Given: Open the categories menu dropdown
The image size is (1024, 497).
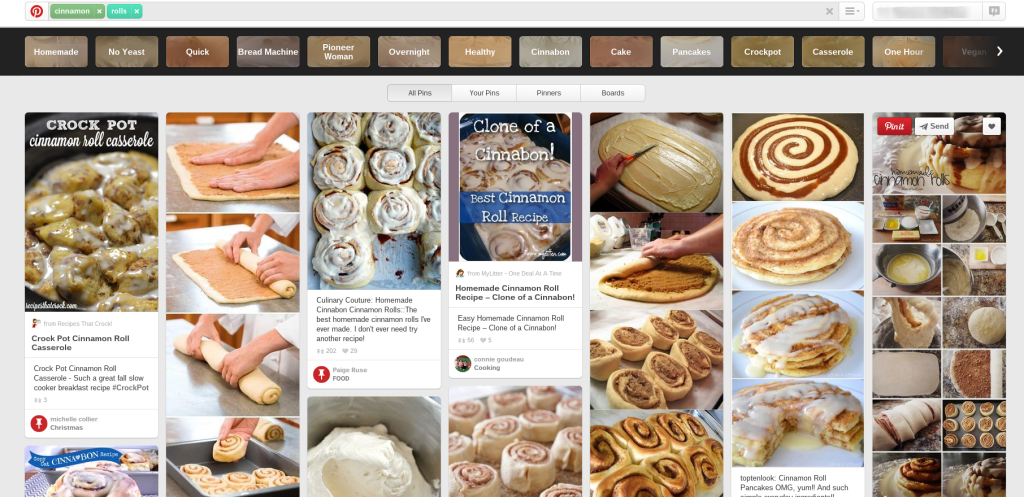Looking at the screenshot, I should point(851,11).
